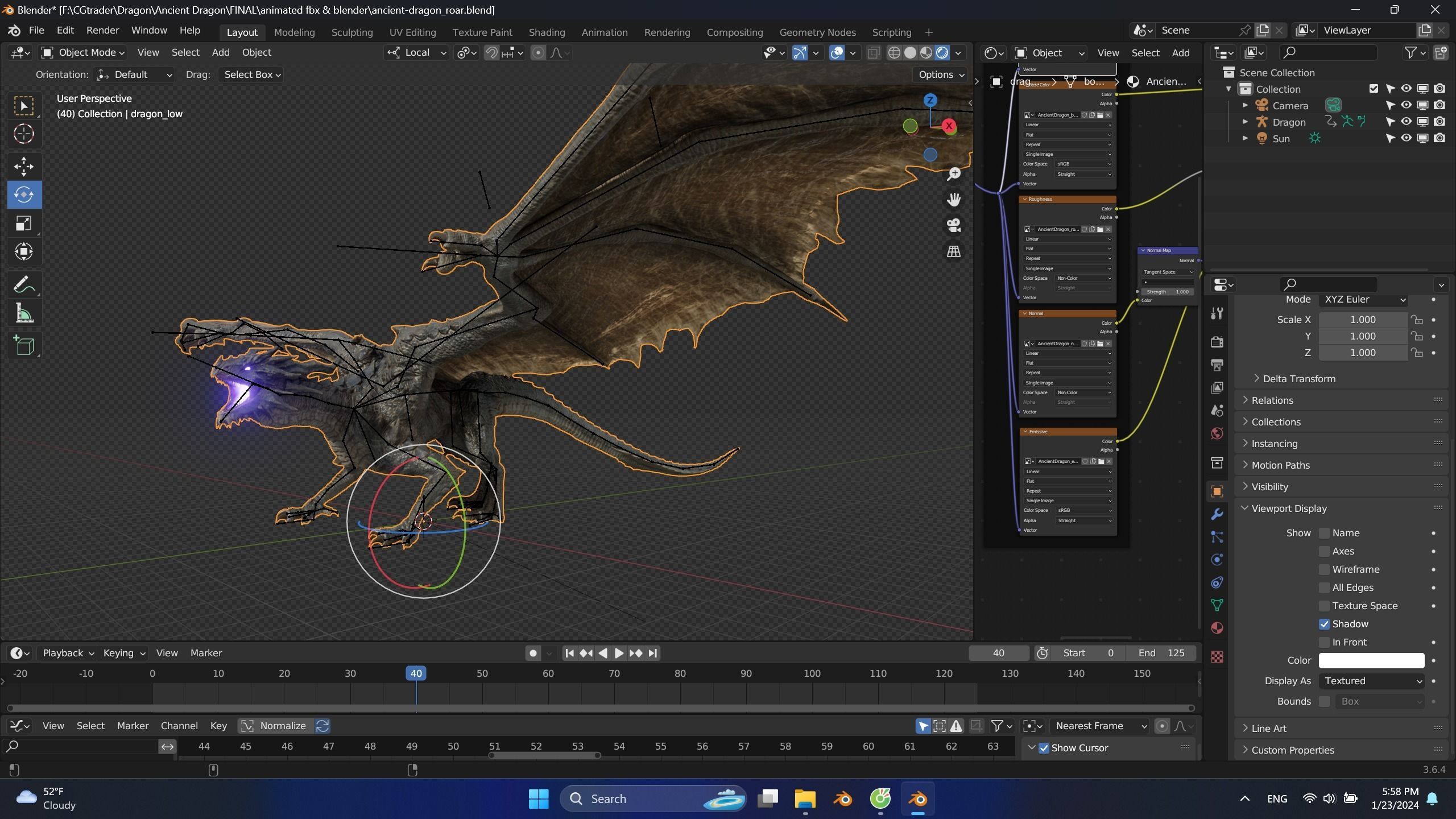Switch to the Sculpting workspace tab
Screen dimensions: 1456x819
click(352, 32)
